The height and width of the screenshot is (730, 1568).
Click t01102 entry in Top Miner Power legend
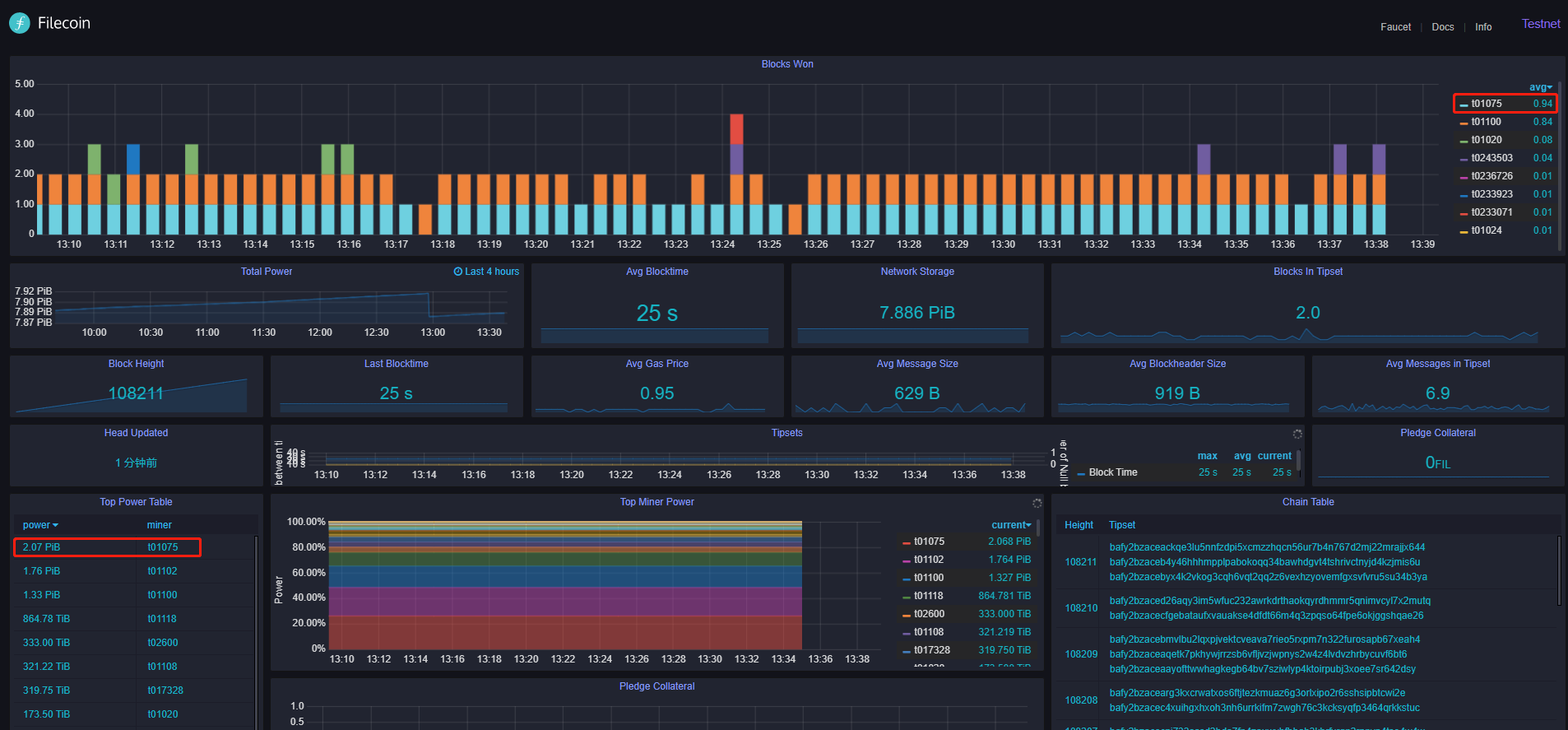[x=929, y=560]
